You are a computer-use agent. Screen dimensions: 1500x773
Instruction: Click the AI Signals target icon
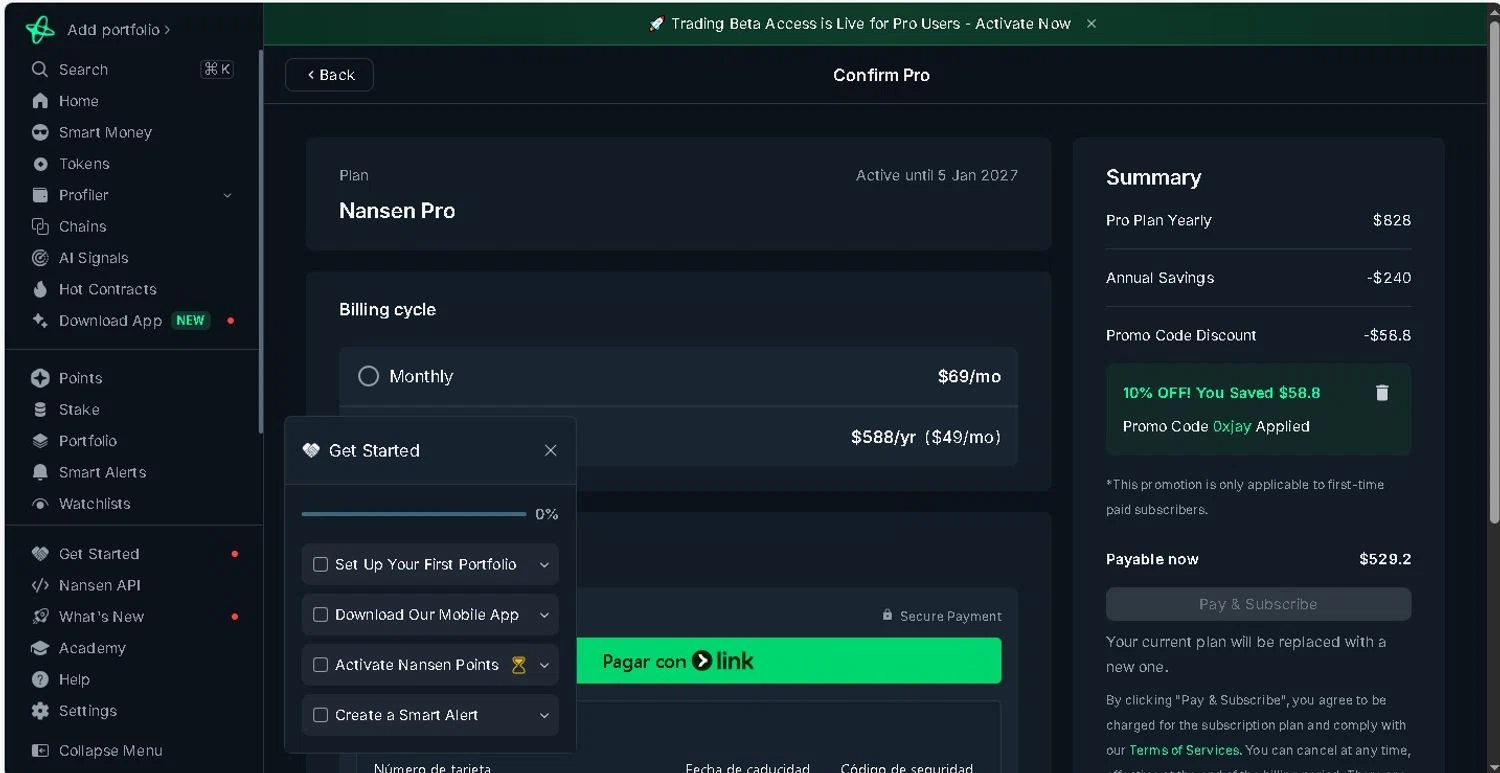point(40,258)
